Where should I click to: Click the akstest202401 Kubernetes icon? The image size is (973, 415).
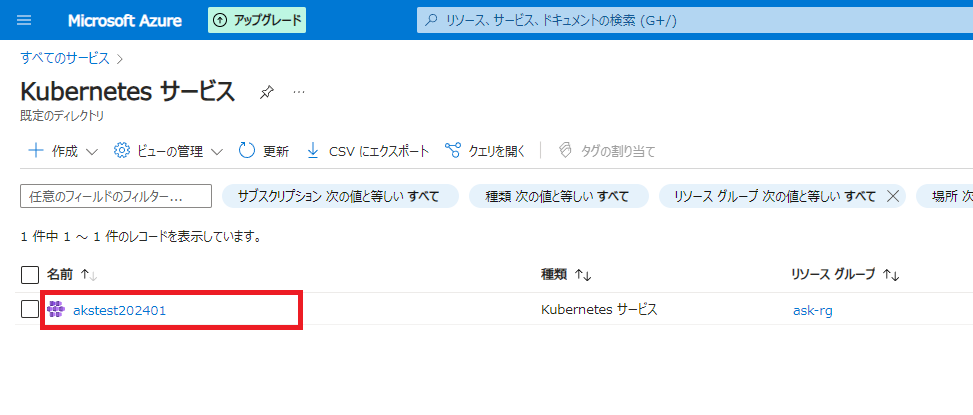[56, 309]
